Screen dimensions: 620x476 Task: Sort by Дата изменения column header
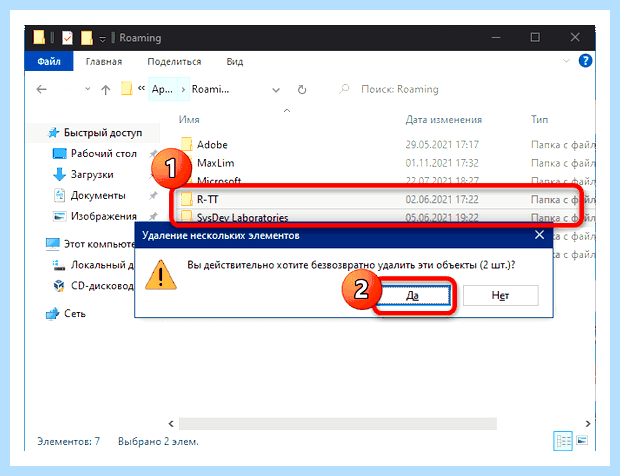444,119
